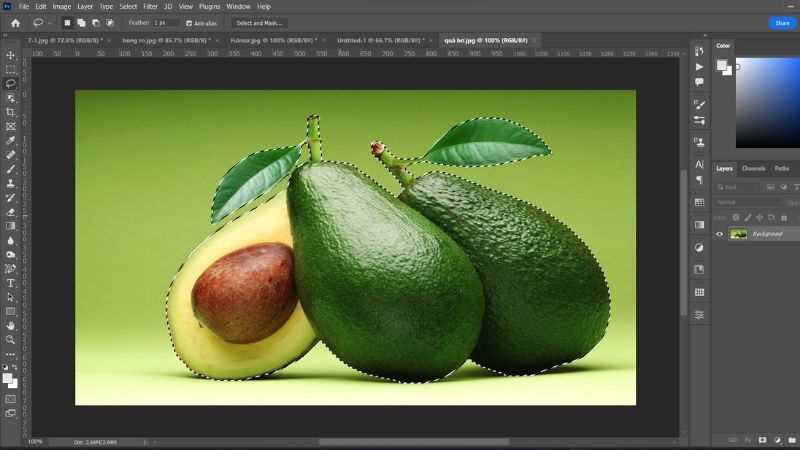
Task: Select the Path Selection arrow tool
Action: click(x=10, y=297)
